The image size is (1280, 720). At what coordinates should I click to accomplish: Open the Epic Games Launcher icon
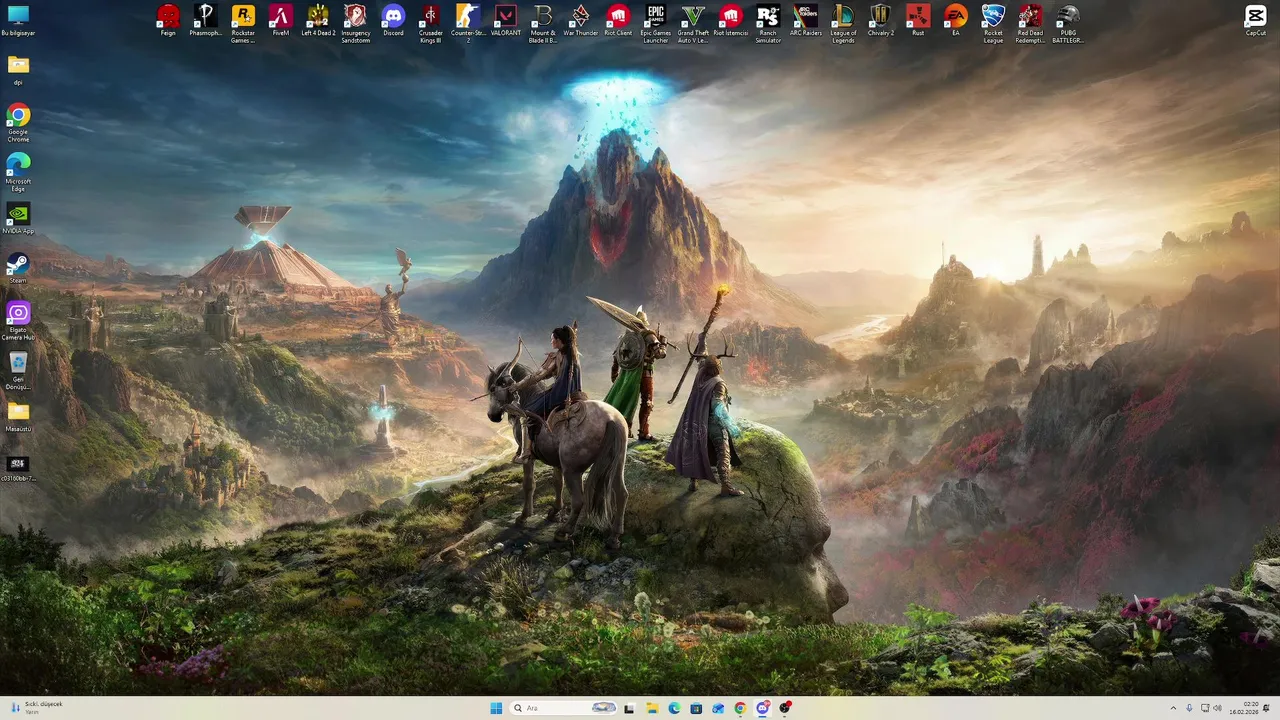tap(656, 23)
